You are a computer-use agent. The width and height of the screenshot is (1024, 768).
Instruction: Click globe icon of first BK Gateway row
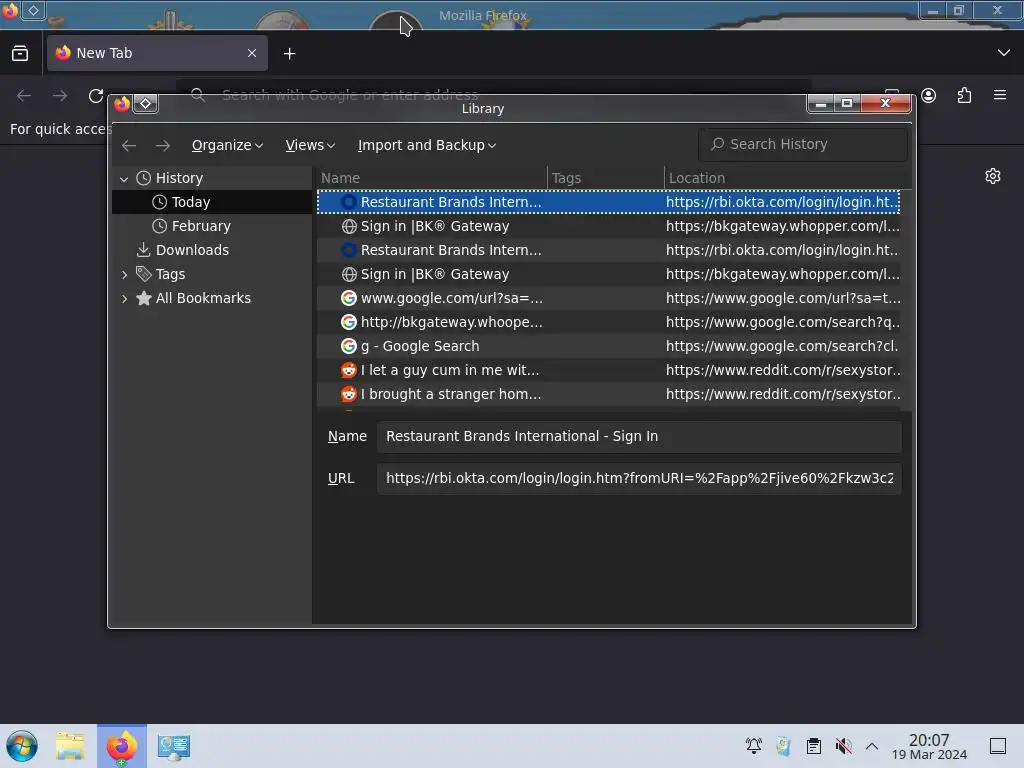[x=349, y=226]
